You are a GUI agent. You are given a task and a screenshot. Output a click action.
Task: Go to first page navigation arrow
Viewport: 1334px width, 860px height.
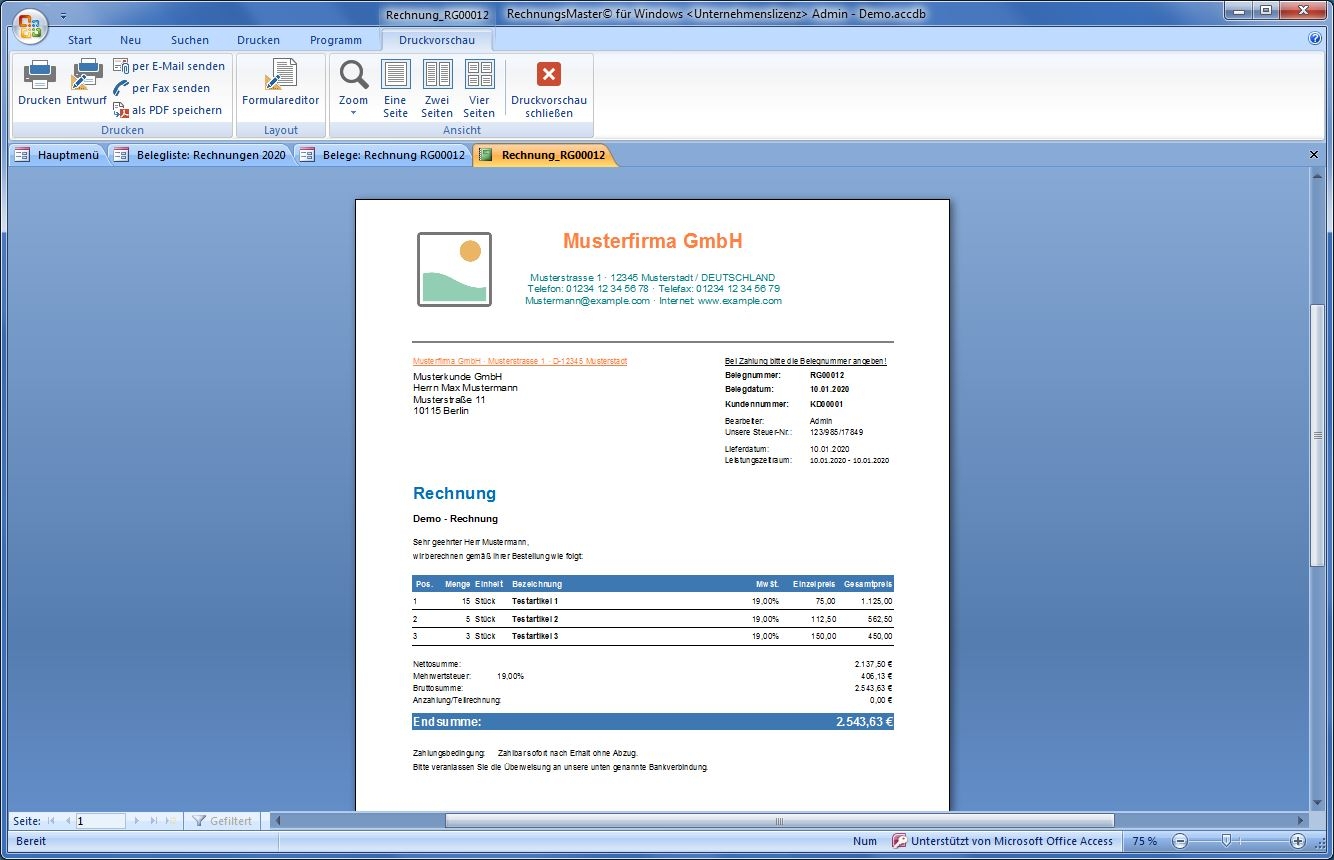coord(51,821)
